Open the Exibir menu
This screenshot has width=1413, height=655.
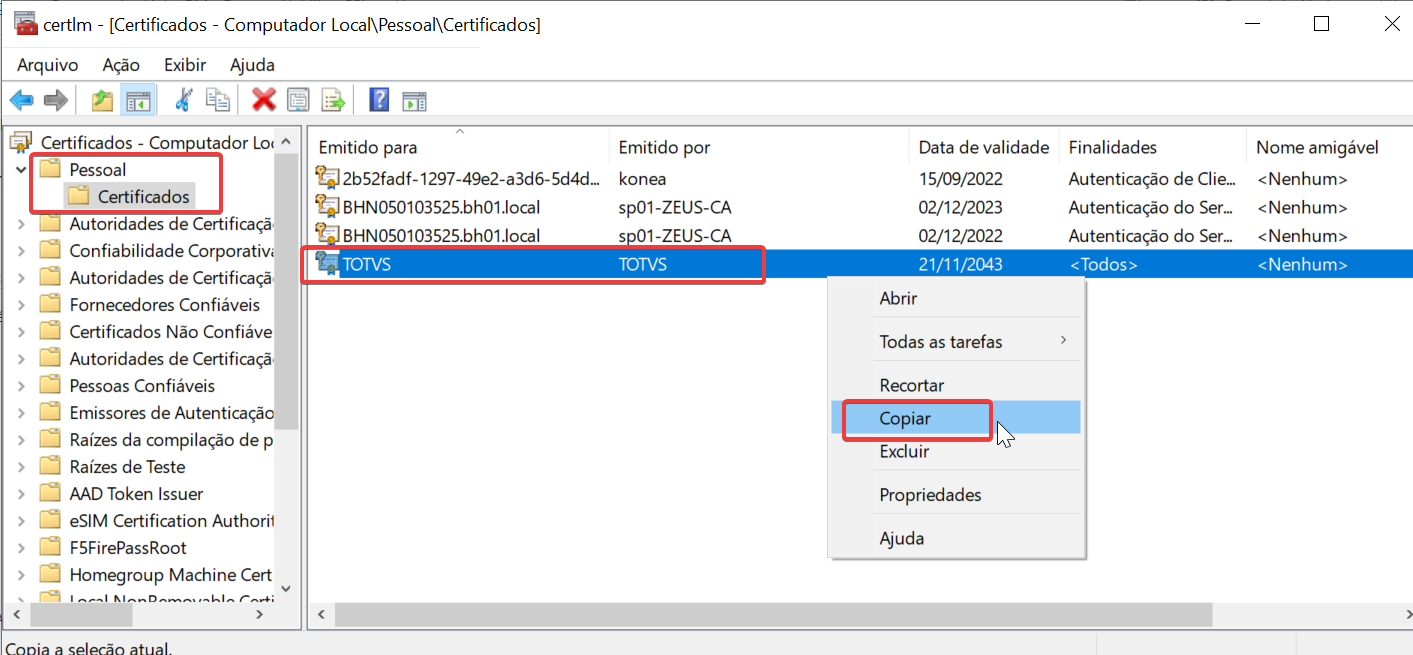(x=185, y=65)
